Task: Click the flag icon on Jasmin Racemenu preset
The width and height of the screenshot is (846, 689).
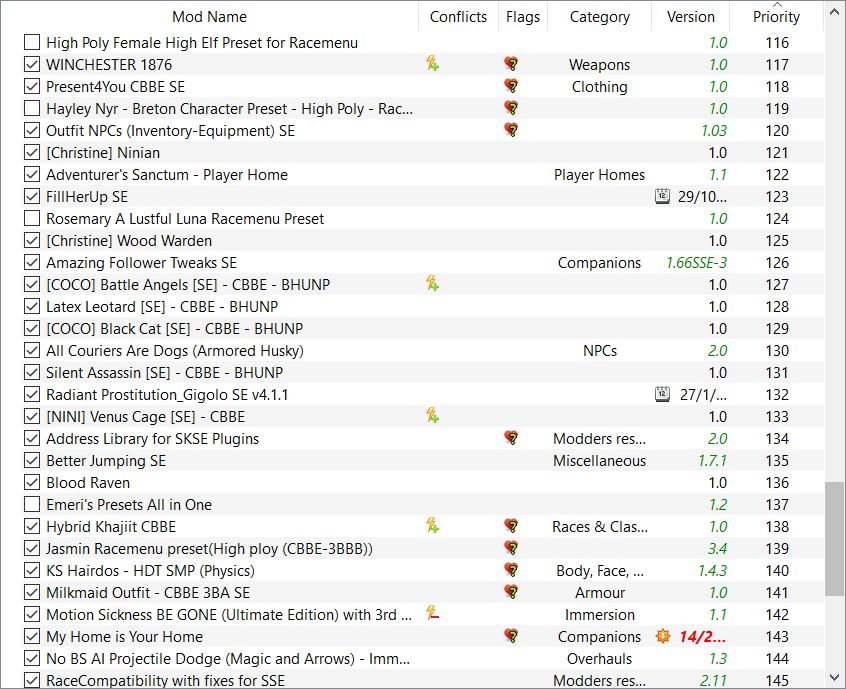Action: point(511,549)
